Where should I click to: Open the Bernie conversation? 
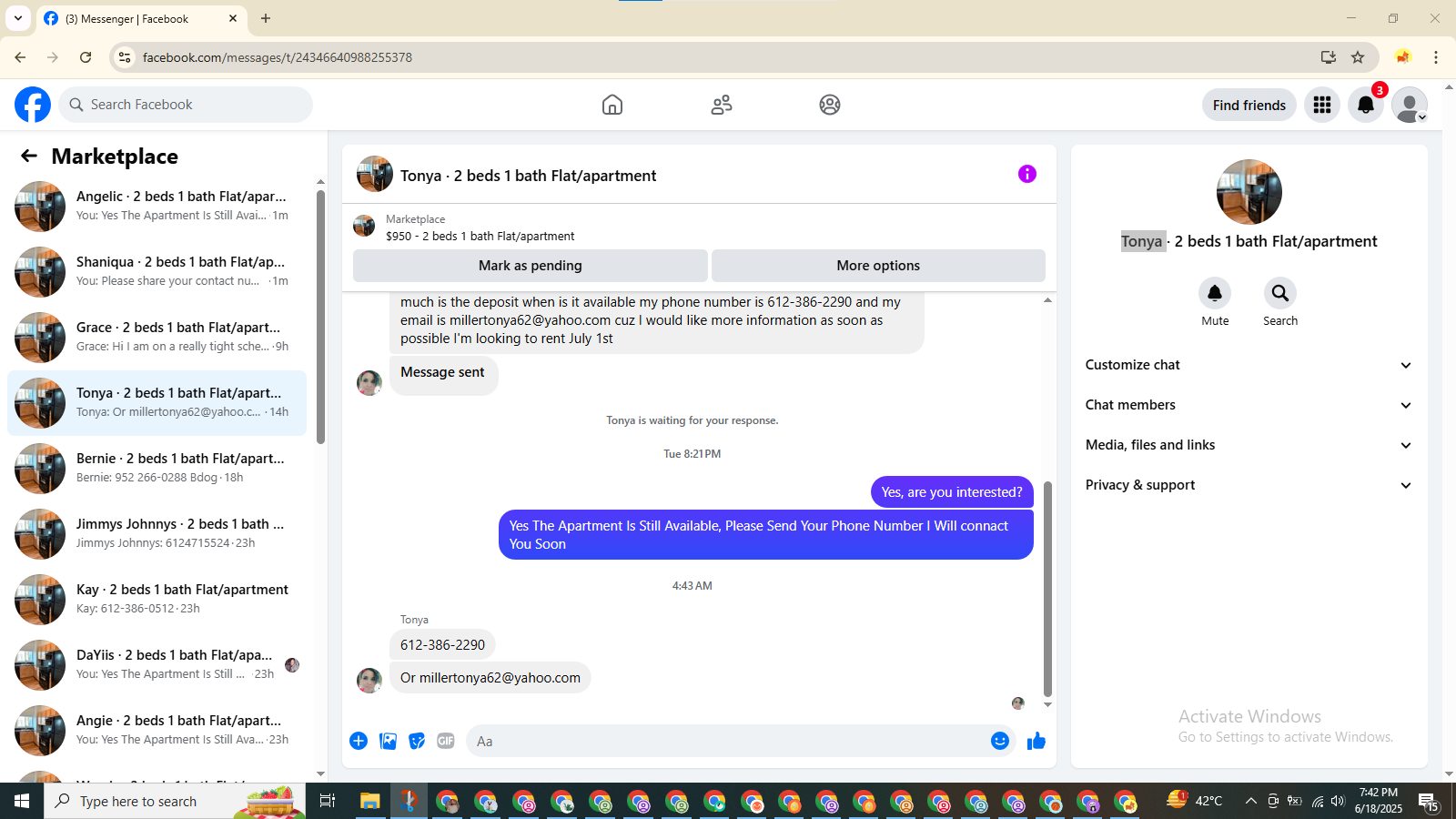click(157, 468)
